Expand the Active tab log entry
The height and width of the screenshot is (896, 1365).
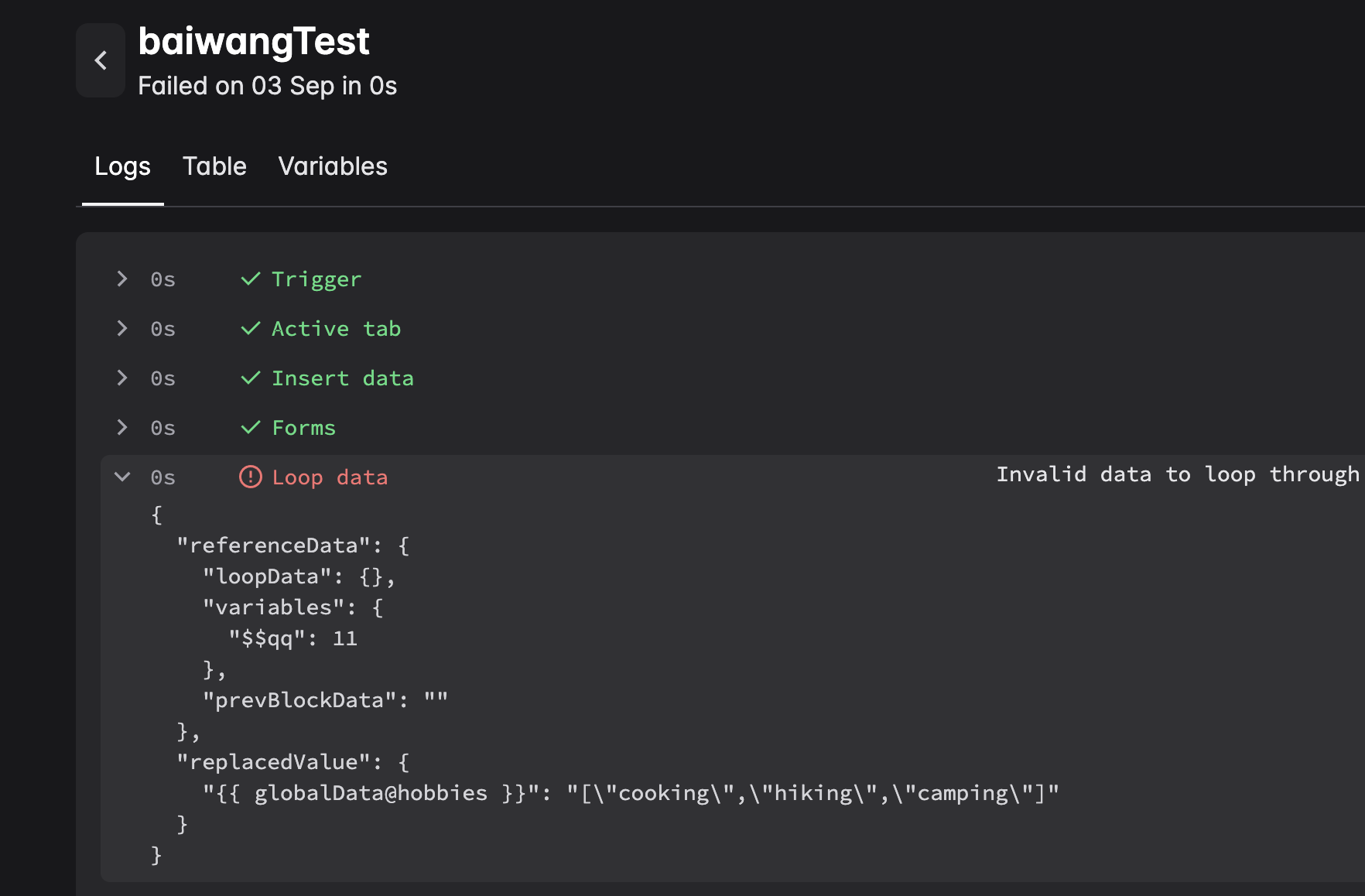121,328
